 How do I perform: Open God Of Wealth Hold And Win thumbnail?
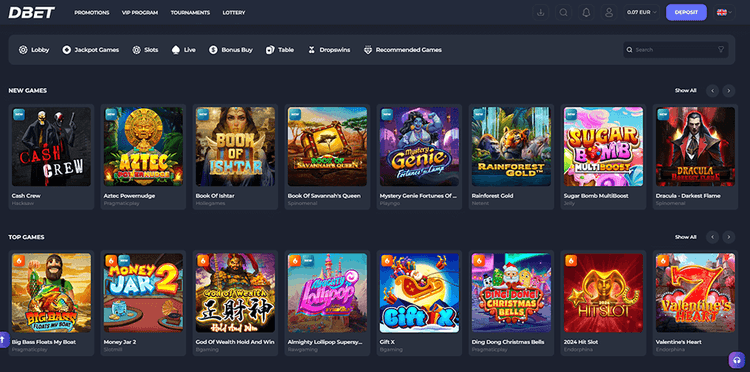235,293
